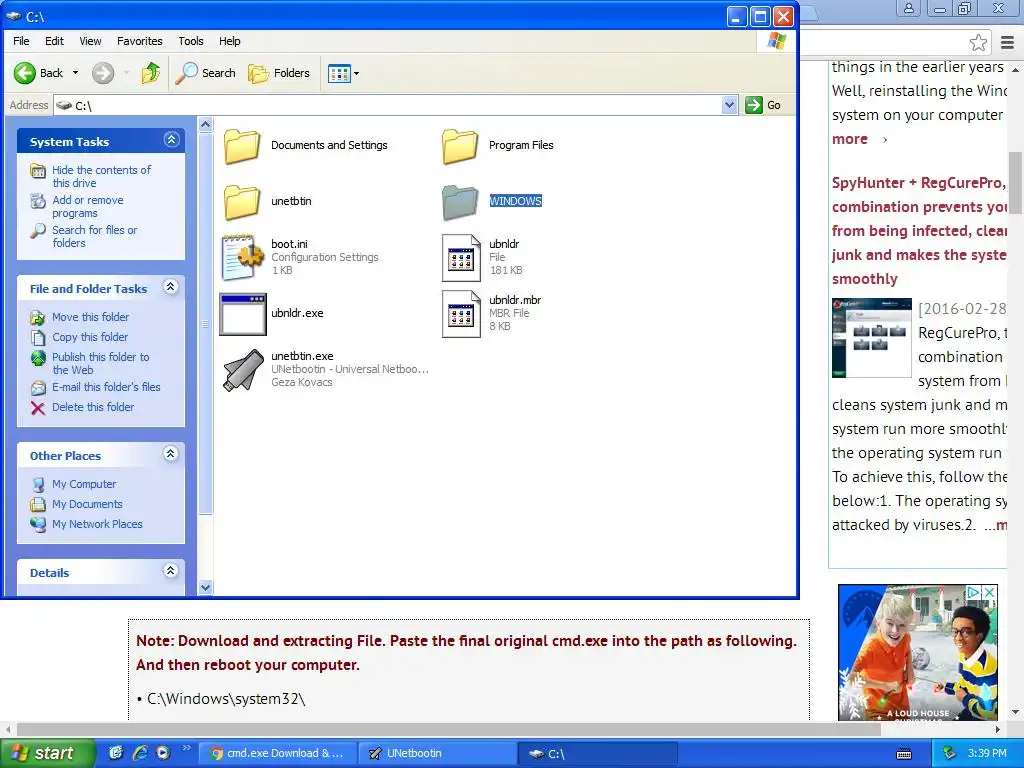Select the unetbtin folder icon
This screenshot has width=1024, height=768.
pyautogui.click(x=242, y=202)
